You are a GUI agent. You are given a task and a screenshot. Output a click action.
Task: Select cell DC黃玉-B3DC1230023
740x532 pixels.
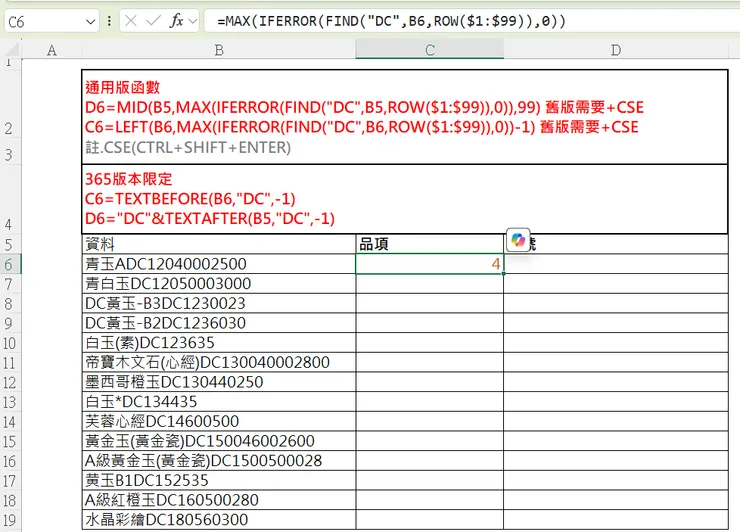pos(219,303)
